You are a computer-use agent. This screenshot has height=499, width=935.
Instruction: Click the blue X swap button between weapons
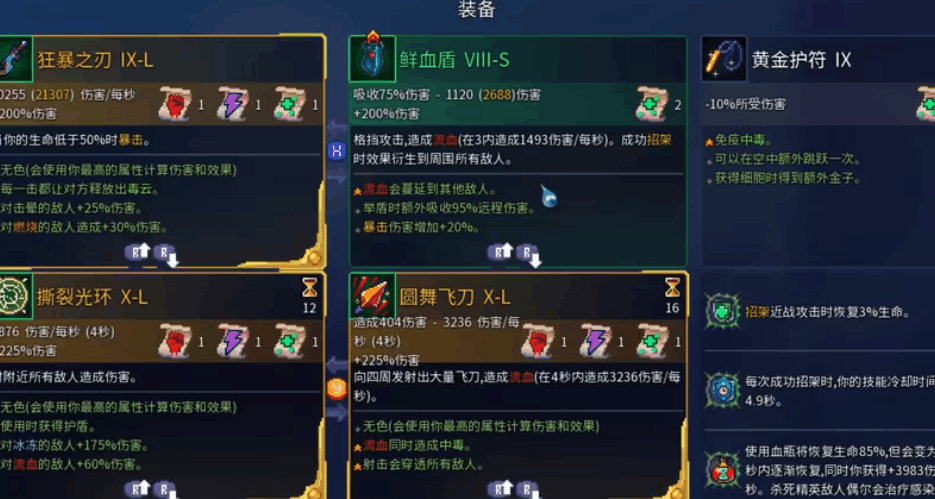click(337, 151)
